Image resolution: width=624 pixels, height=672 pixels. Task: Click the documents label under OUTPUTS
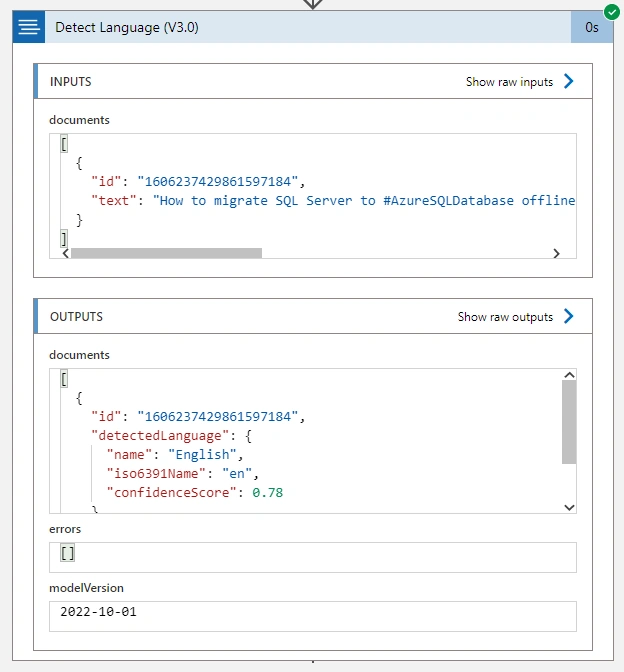79,355
